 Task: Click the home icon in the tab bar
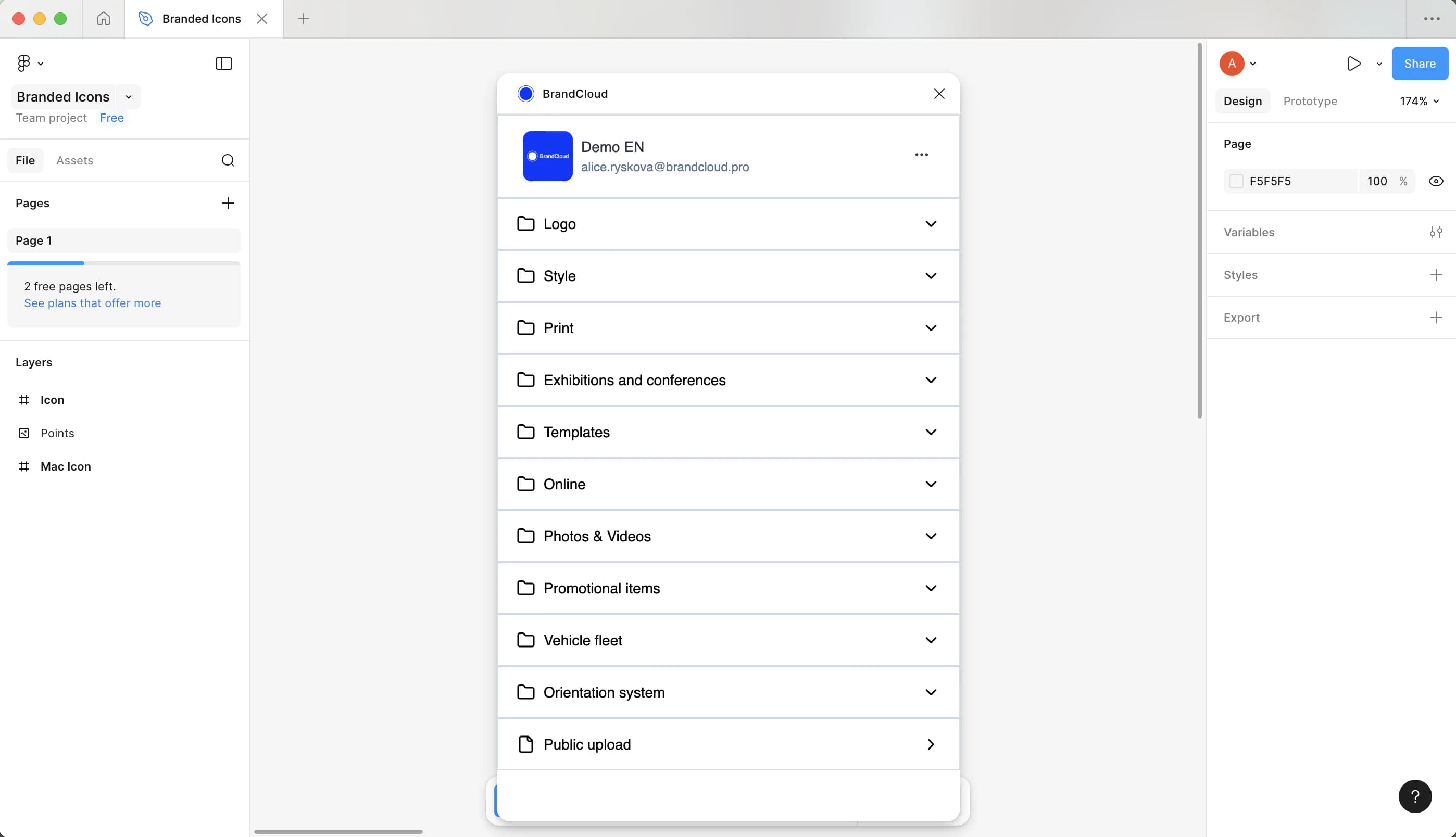tap(104, 19)
